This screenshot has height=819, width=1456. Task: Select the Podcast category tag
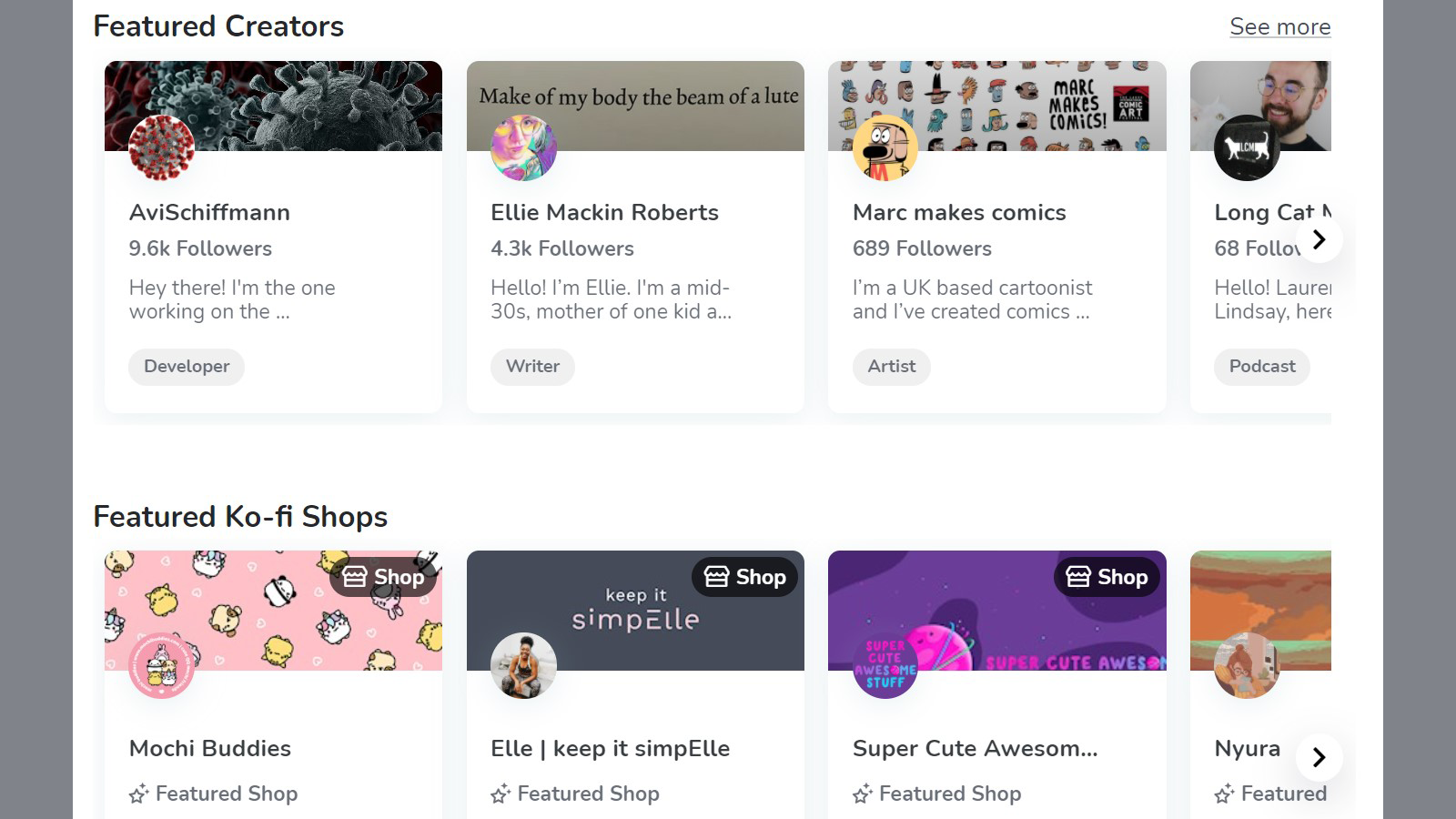tap(1261, 367)
